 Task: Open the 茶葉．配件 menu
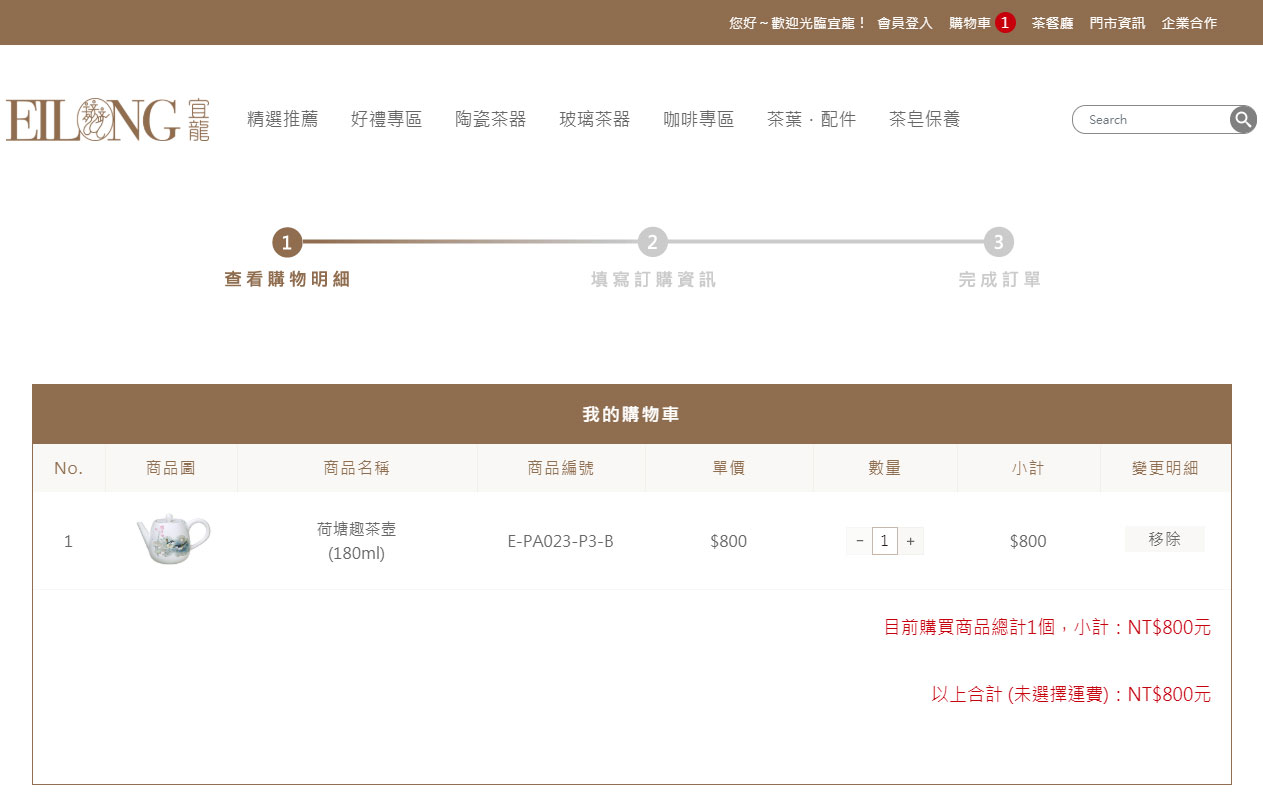(811, 120)
